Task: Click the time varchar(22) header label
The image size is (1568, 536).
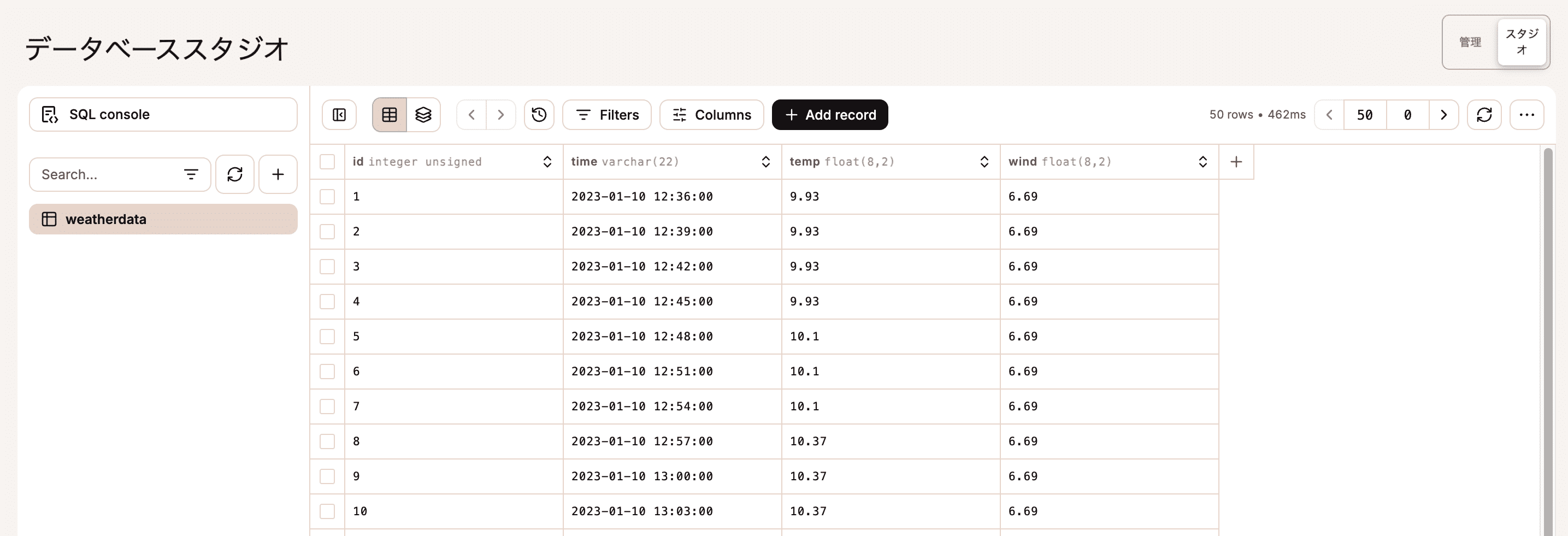Action: tap(624, 162)
